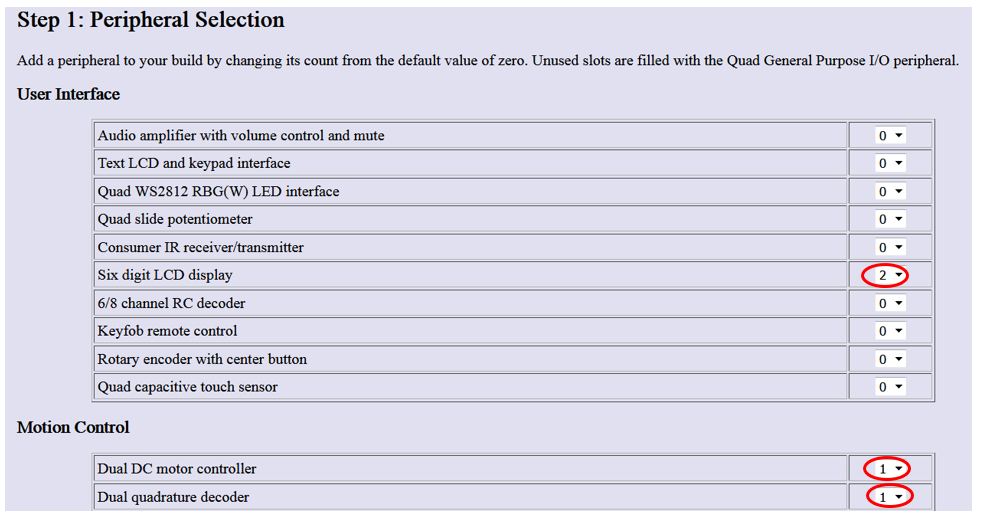Click the Audio amplifier row label text
The height and width of the screenshot is (520, 982).
click(x=241, y=135)
